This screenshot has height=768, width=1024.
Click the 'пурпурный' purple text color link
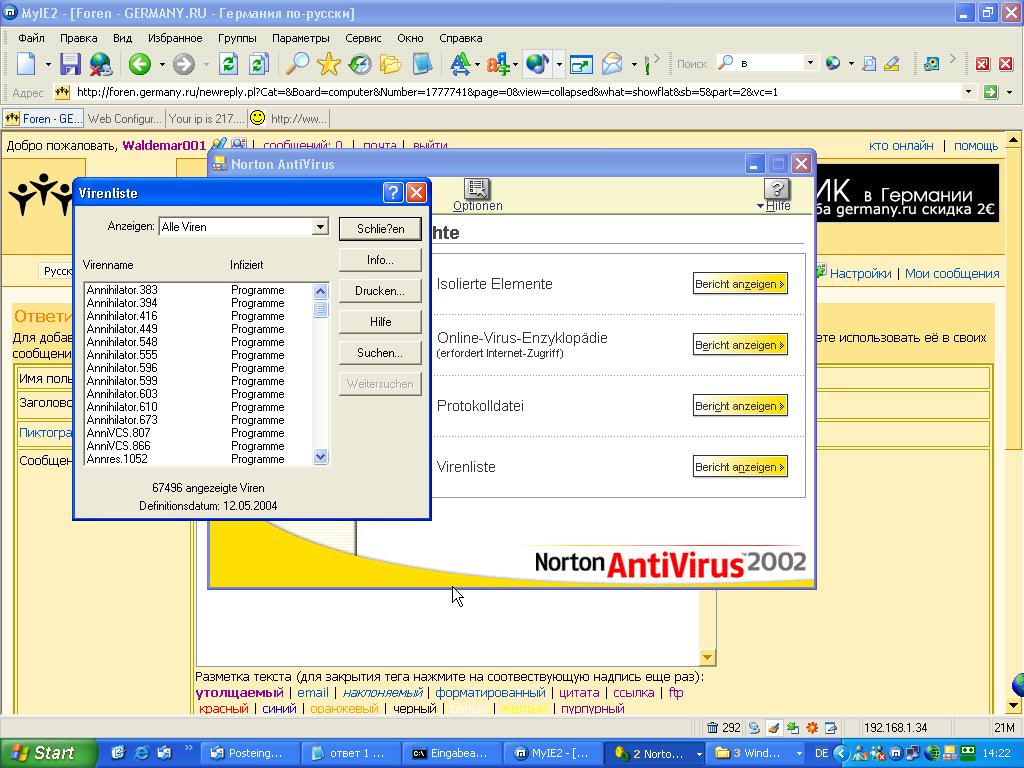[x=593, y=709]
